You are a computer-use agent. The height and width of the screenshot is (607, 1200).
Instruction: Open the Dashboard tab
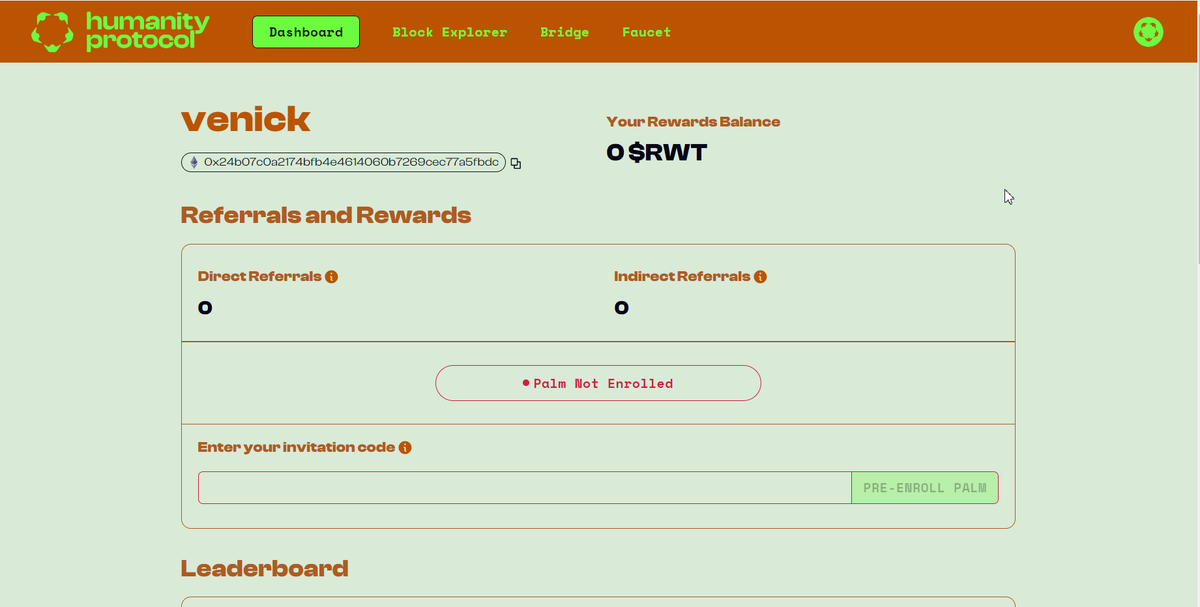pyautogui.click(x=306, y=32)
